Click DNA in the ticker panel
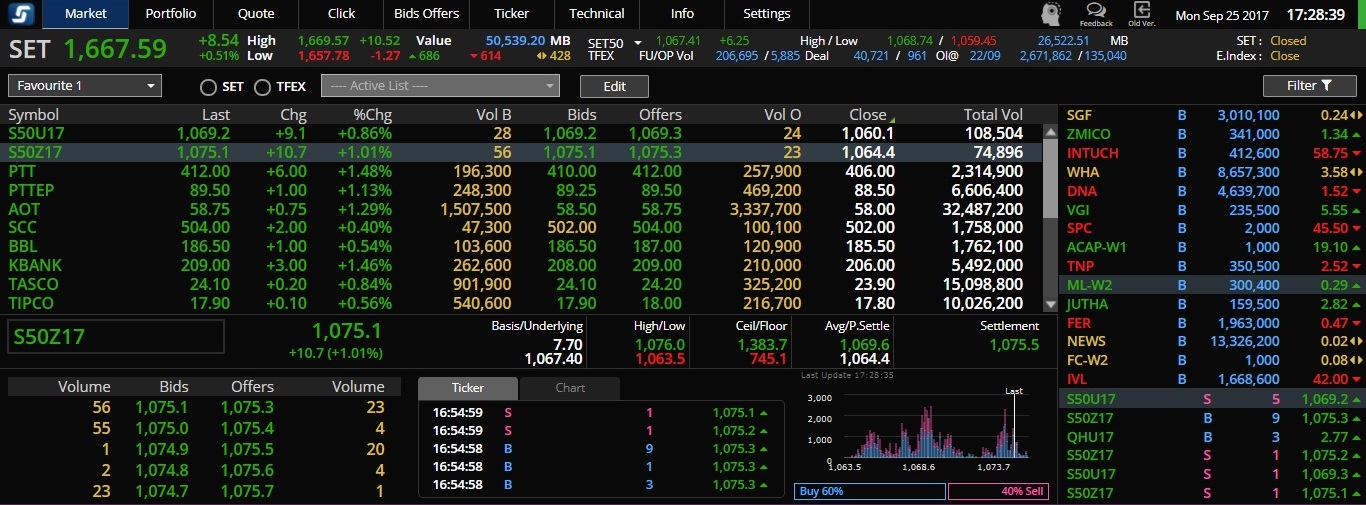The width and height of the screenshot is (1366, 505). 1081,192
